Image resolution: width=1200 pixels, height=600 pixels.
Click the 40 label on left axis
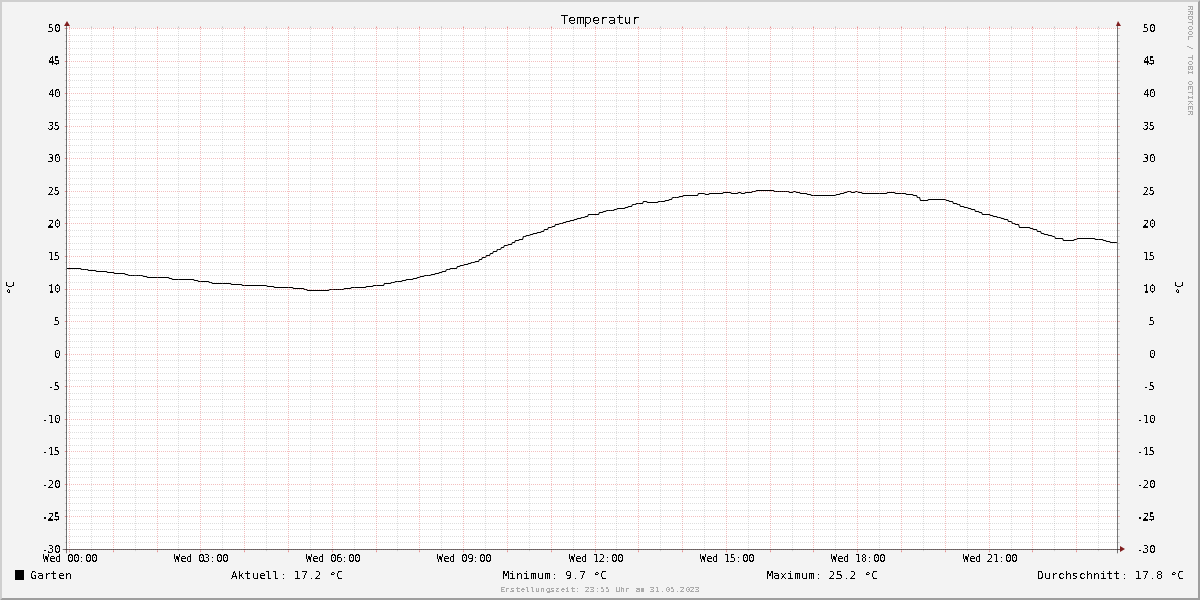(x=54, y=93)
